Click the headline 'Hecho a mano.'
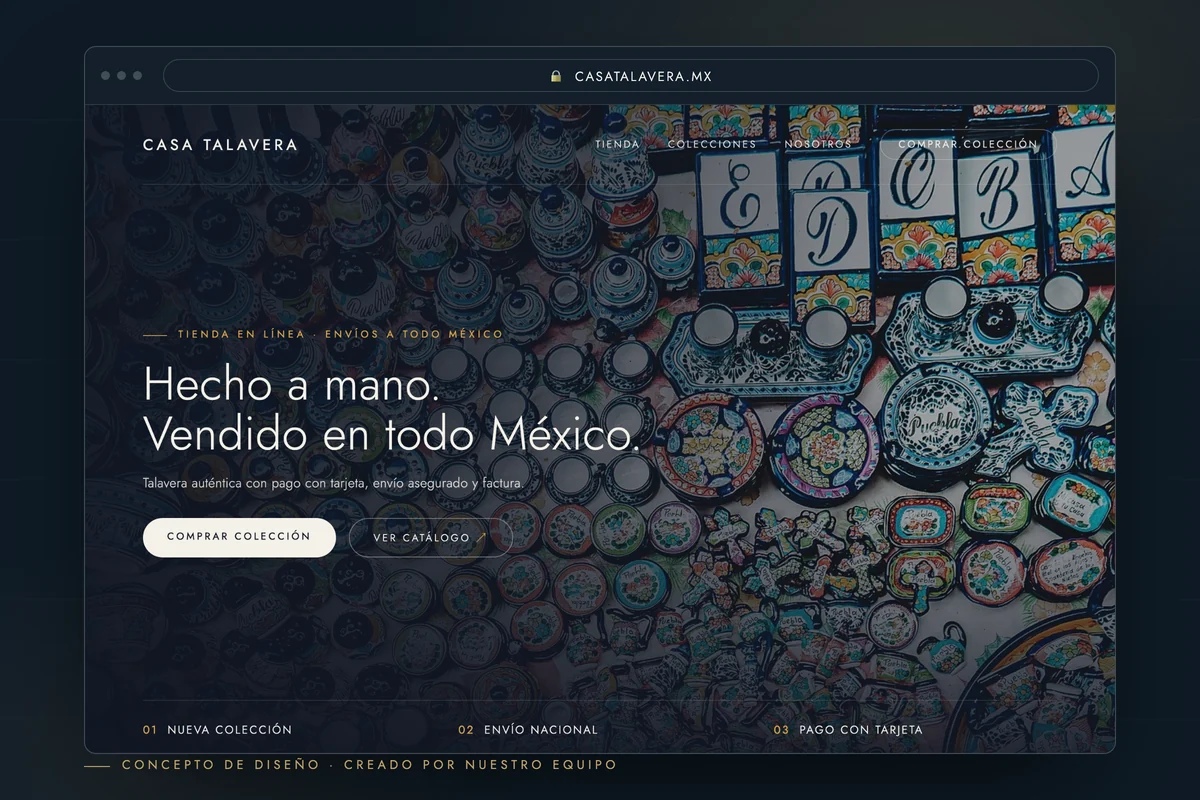This screenshot has height=800, width=1200. [291, 385]
